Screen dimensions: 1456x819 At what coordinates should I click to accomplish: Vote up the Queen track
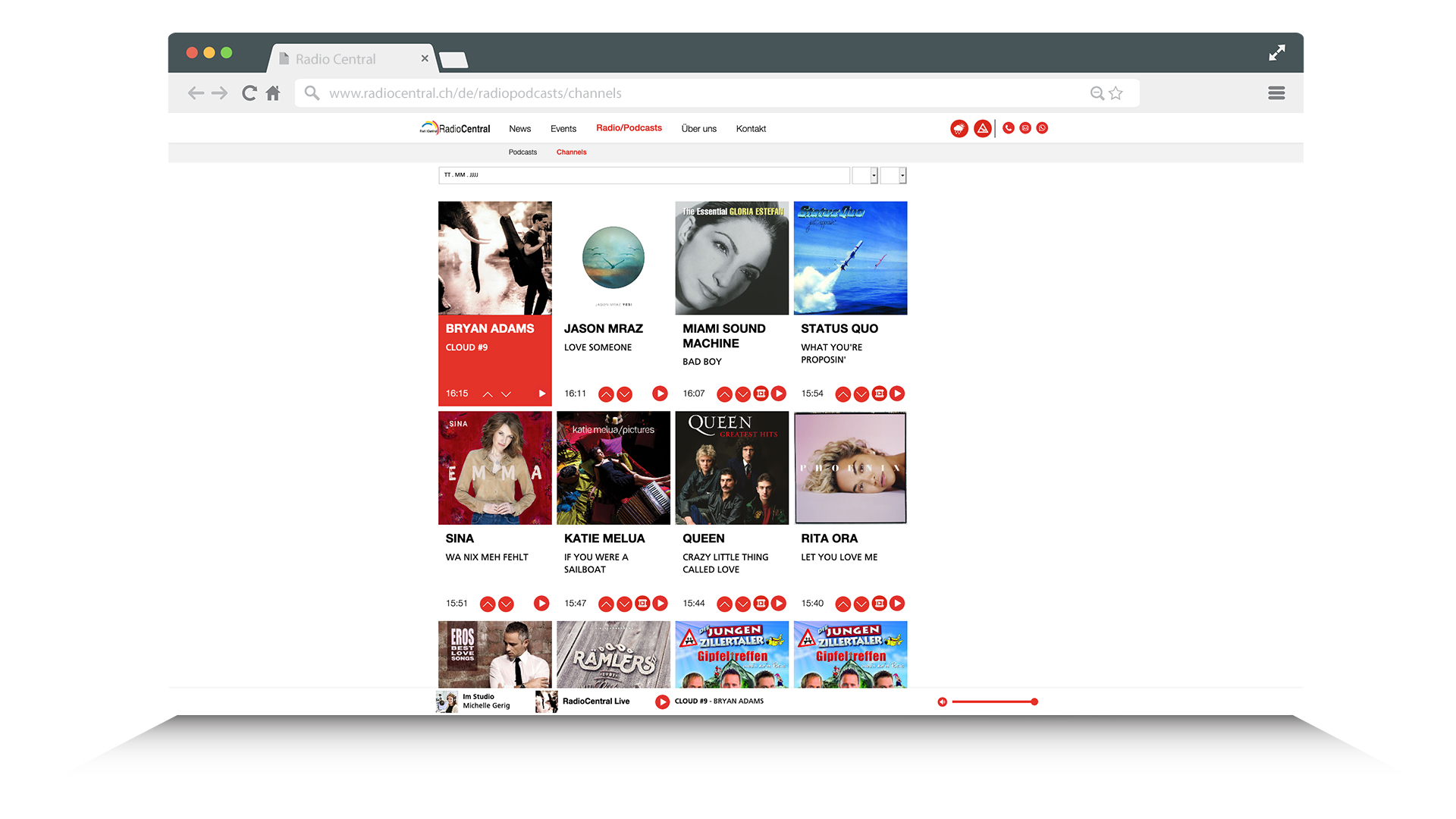(724, 604)
